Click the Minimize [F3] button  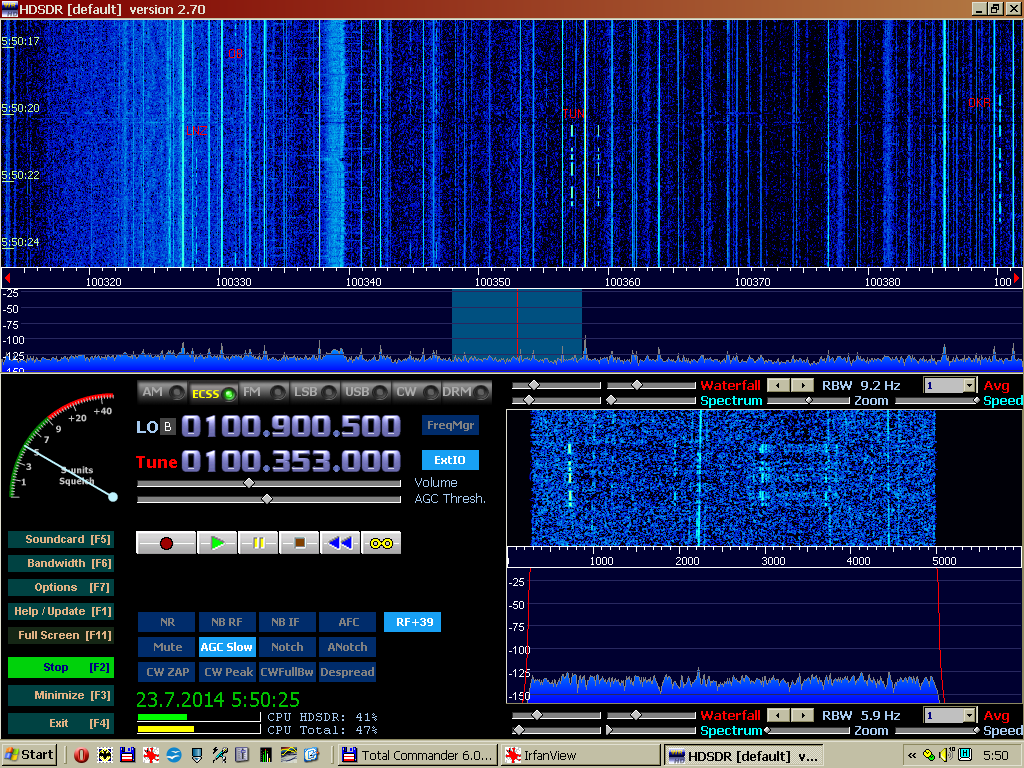coord(61,696)
